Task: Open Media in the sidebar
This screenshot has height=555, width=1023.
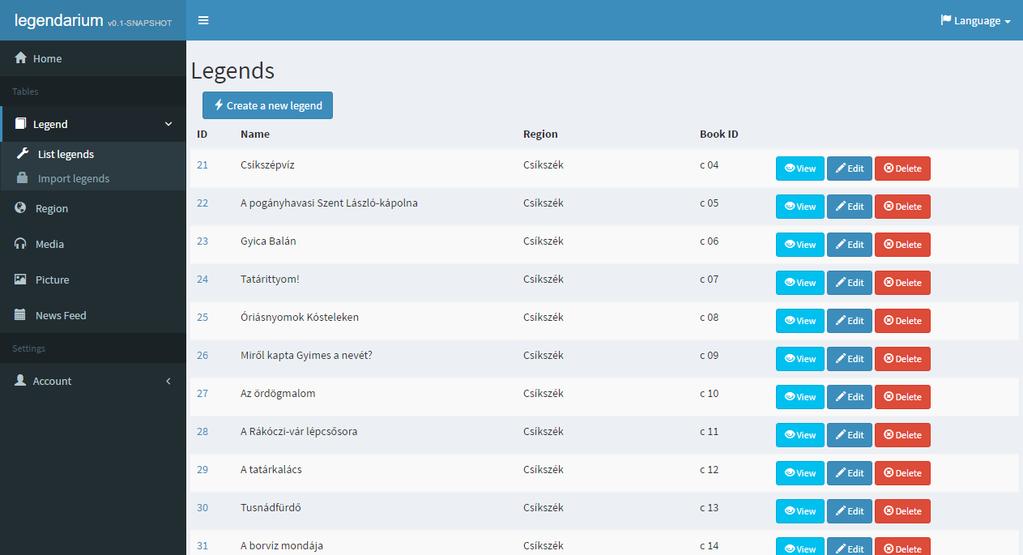Action: pyautogui.click(x=93, y=244)
